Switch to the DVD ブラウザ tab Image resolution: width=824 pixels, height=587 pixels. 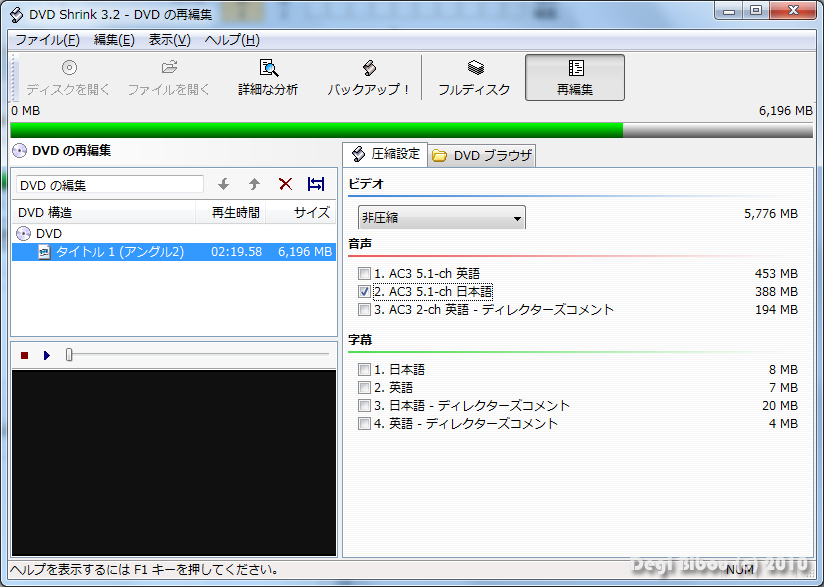[482, 156]
